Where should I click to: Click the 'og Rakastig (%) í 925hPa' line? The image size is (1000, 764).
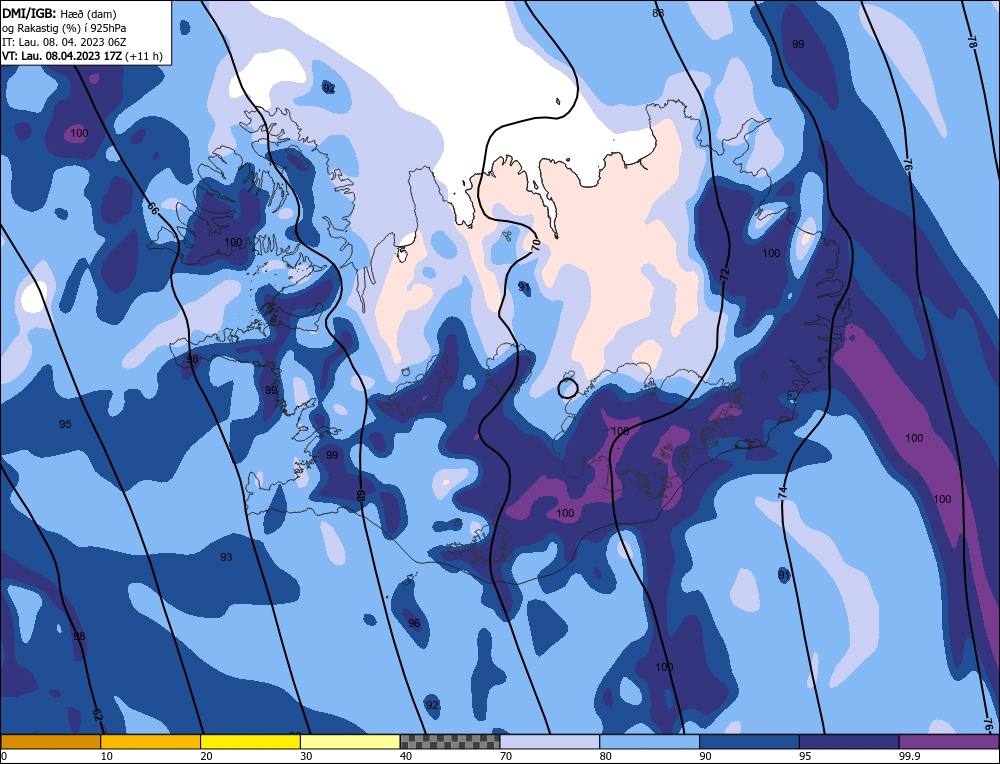coord(64,27)
